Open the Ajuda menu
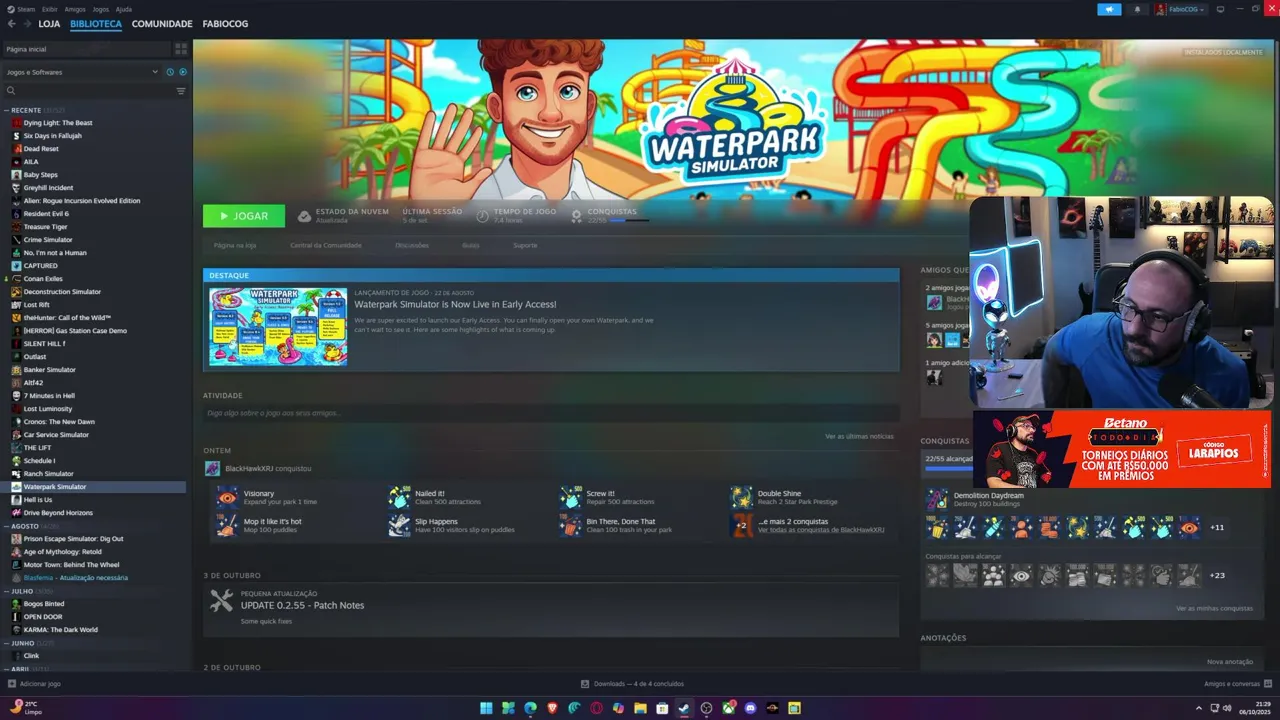1280x720 pixels. pyautogui.click(x=123, y=9)
